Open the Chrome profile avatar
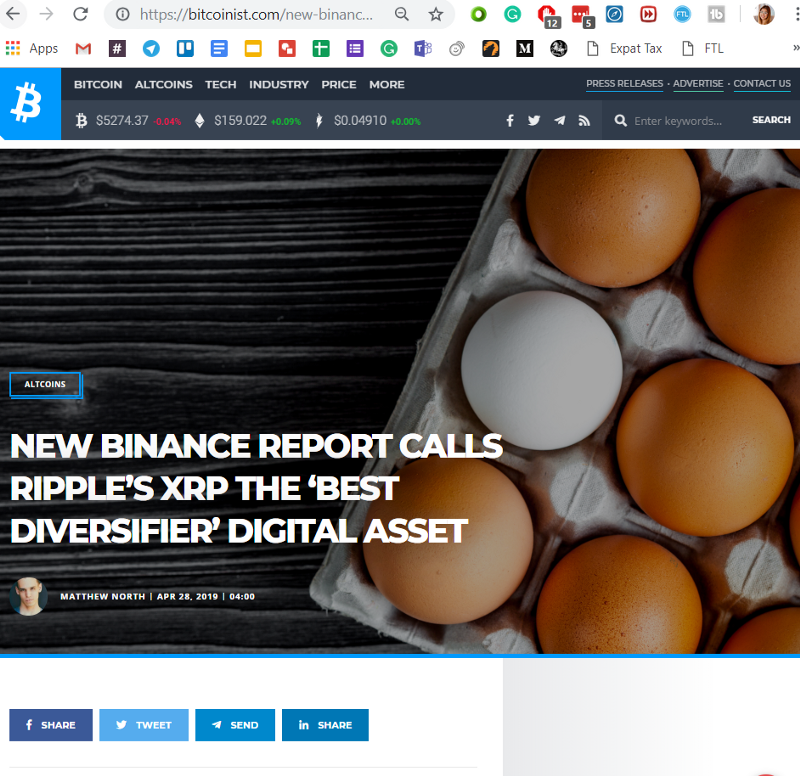The image size is (800, 776). [x=764, y=14]
